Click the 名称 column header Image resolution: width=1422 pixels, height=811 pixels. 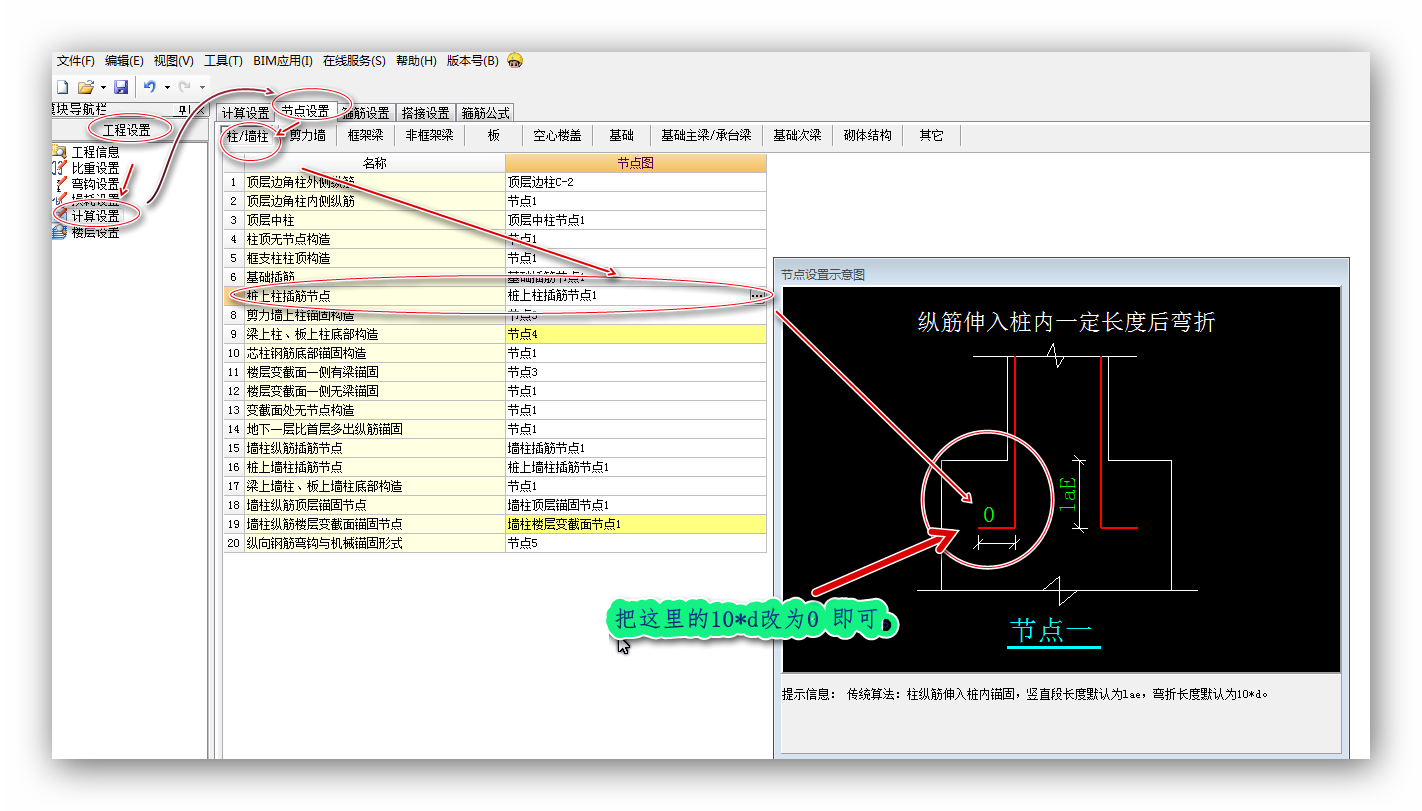click(x=375, y=163)
